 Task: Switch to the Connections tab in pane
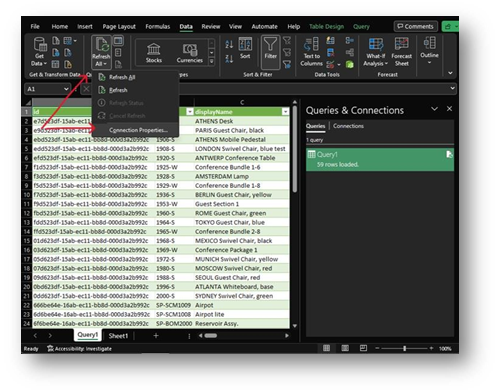pyautogui.click(x=348, y=126)
